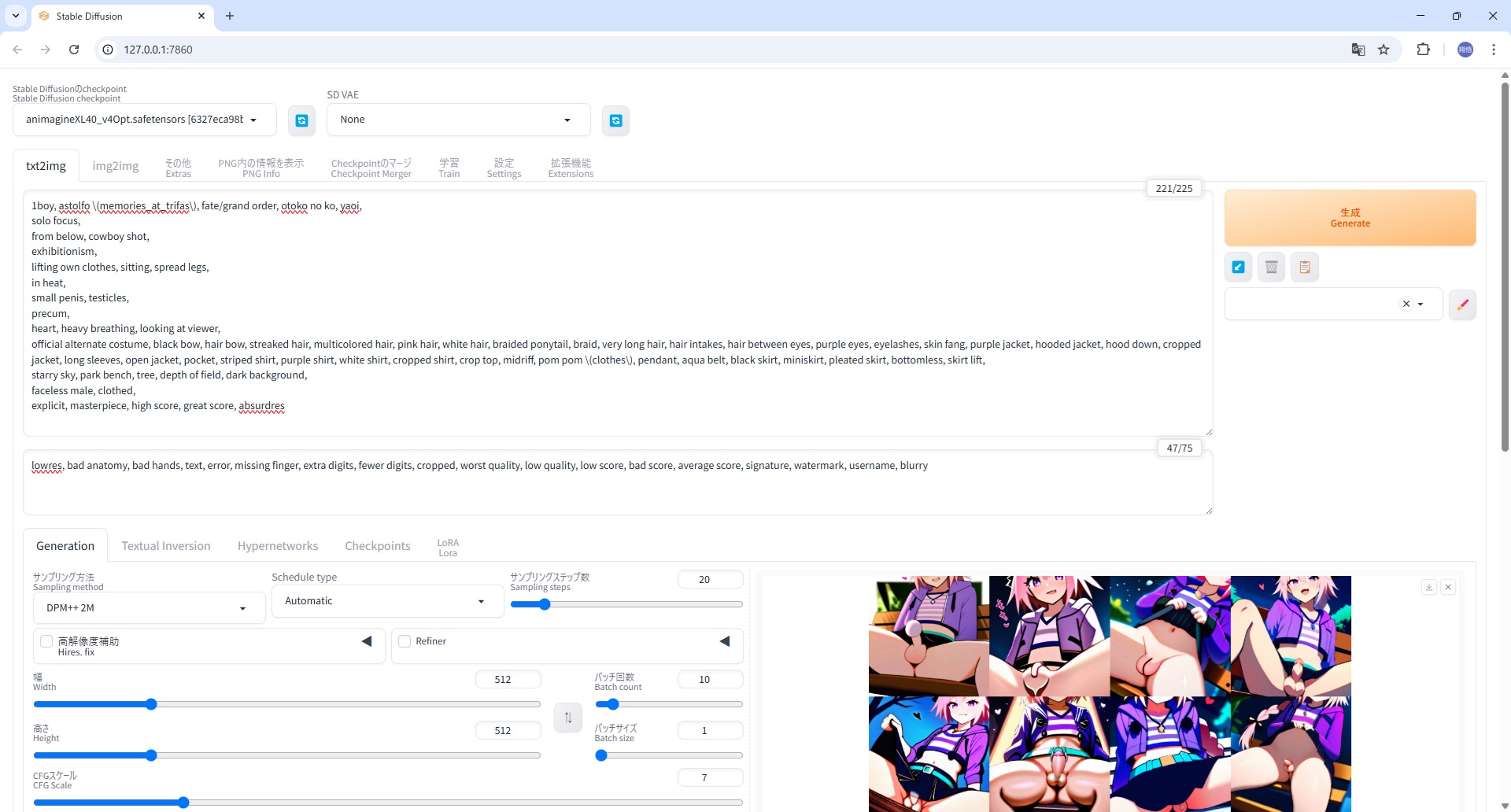The width and height of the screenshot is (1511, 812).
Task: Switch to the img2img tab
Action: [x=116, y=166]
